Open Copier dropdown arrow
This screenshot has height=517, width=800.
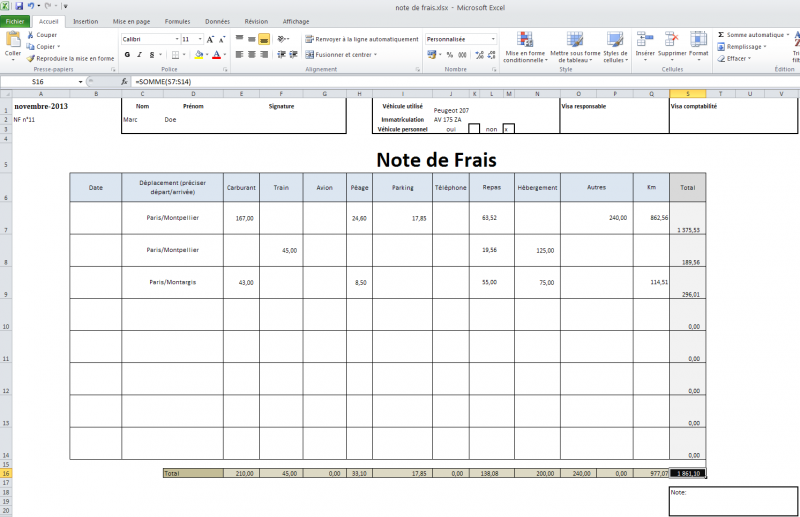[x=59, y=46]
